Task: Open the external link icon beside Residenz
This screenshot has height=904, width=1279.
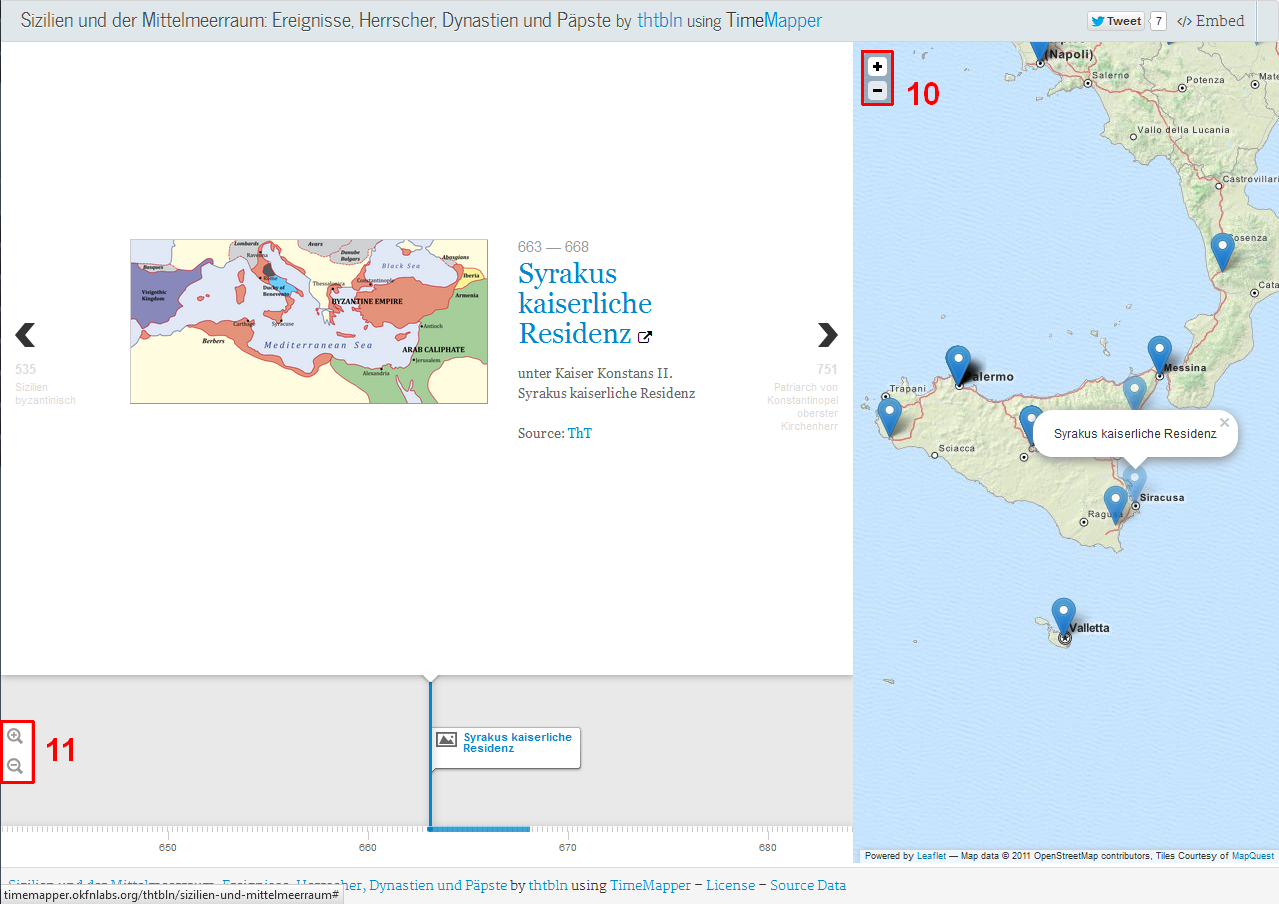Action: (645, 337)
